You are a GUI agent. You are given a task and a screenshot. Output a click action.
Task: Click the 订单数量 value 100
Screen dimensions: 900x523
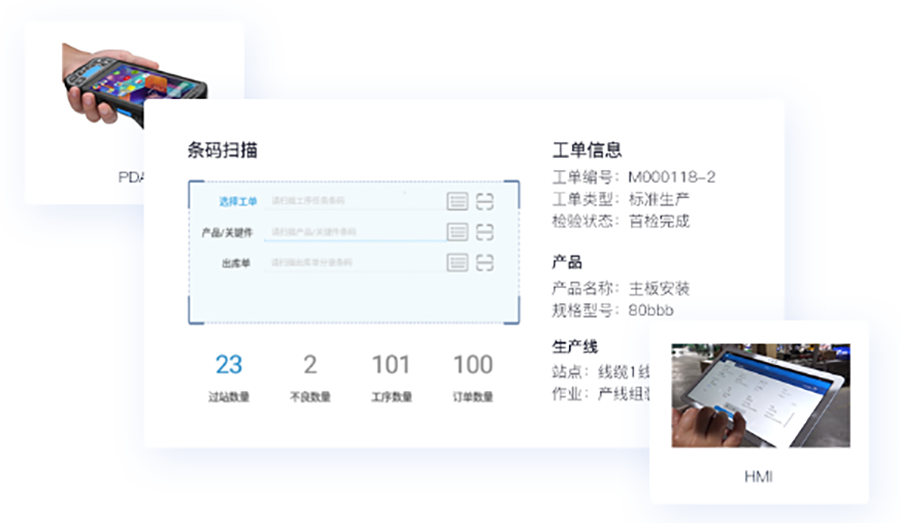[x=473, y=365]
